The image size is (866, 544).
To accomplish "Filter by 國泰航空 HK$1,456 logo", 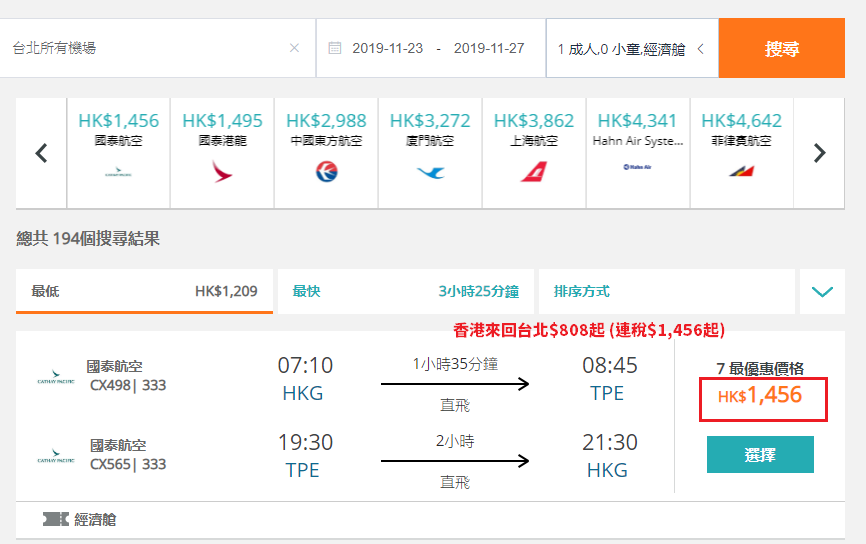I will 118,173.
